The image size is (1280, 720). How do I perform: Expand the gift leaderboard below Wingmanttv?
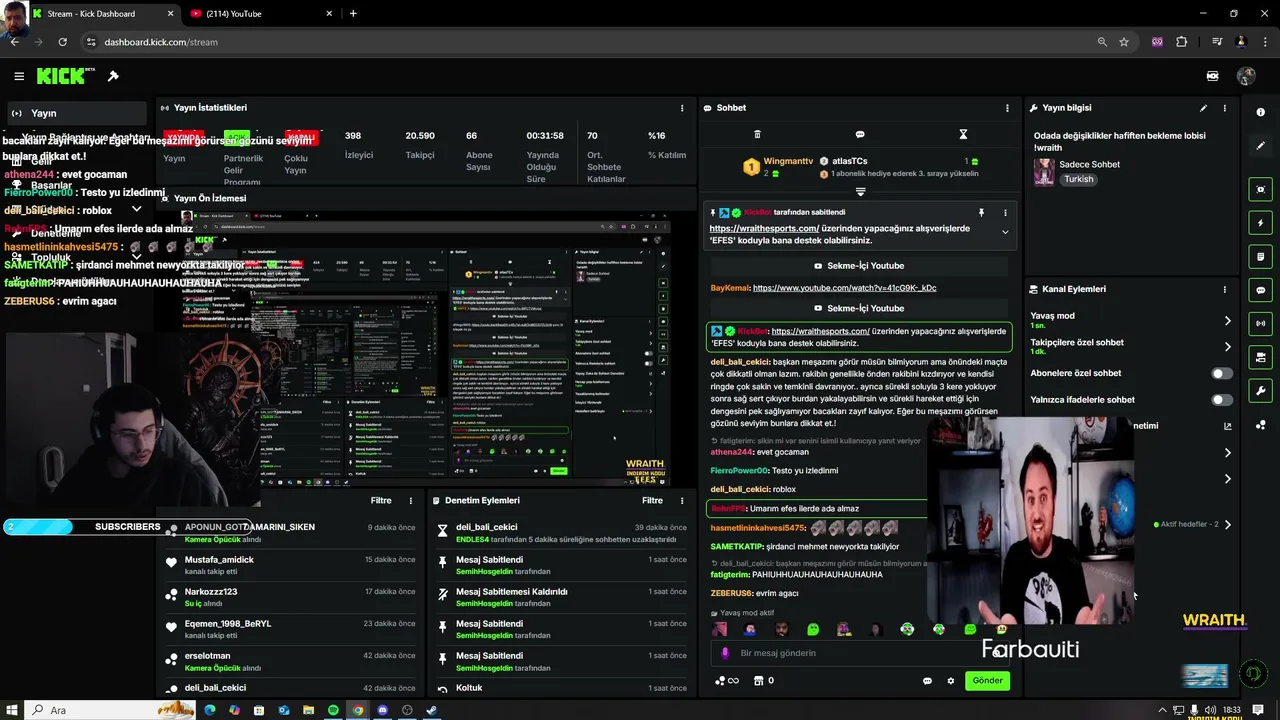pyautogui.click(x=860, y=192)
